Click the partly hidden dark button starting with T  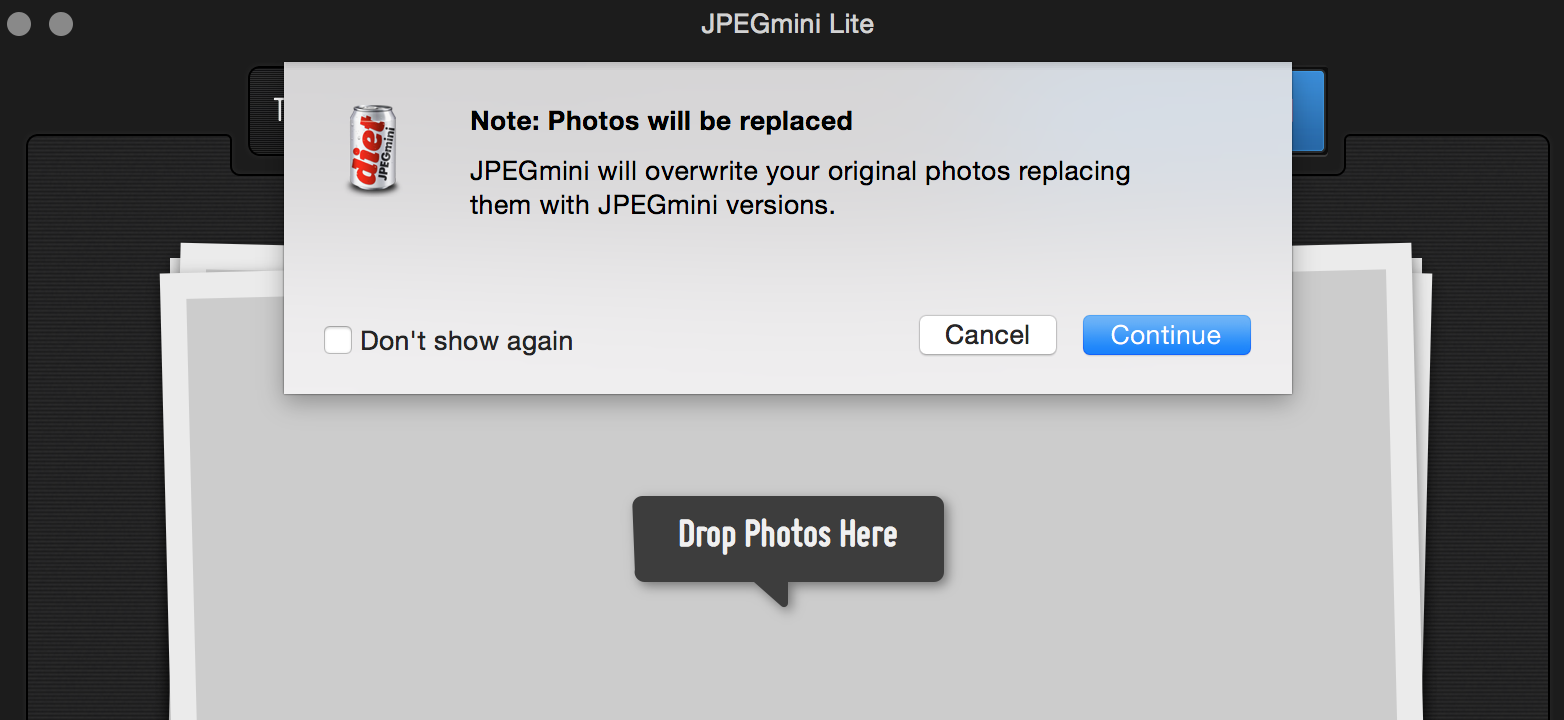[266, 110]
